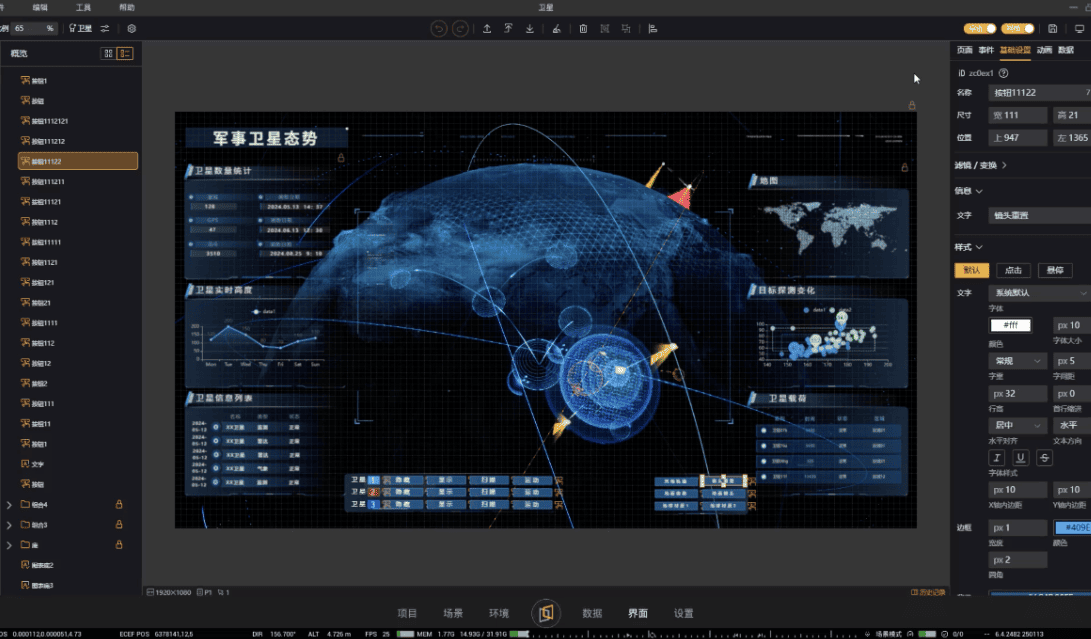Open the 常规 font weight dropdown
This screenshot has width=1091, height=639.
tap(1017, 360)
